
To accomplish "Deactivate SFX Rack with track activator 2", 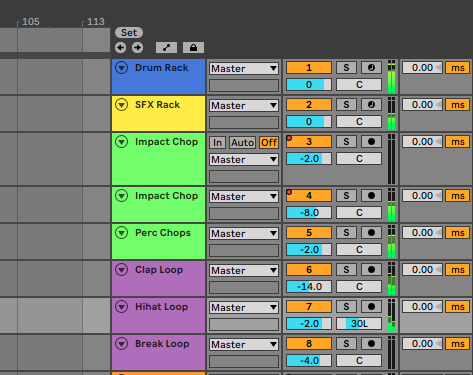I will click(309, 105).
